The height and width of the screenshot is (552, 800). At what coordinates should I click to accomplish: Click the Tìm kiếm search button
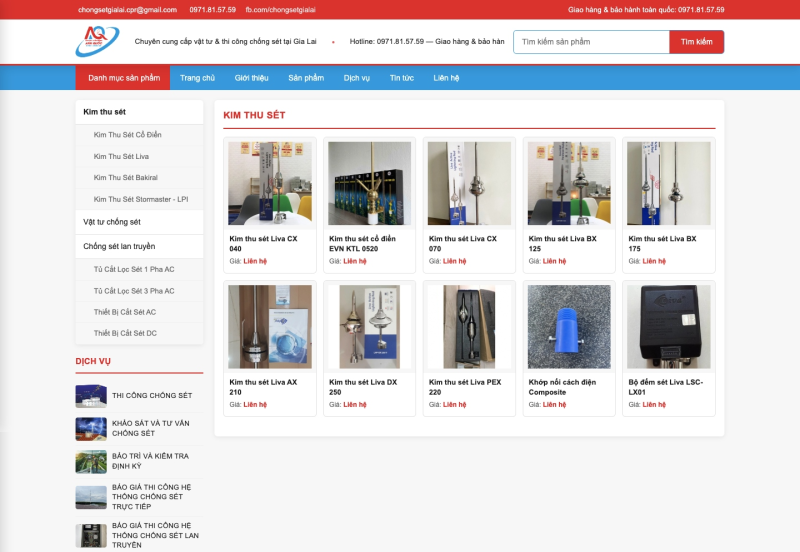point(696,42)
